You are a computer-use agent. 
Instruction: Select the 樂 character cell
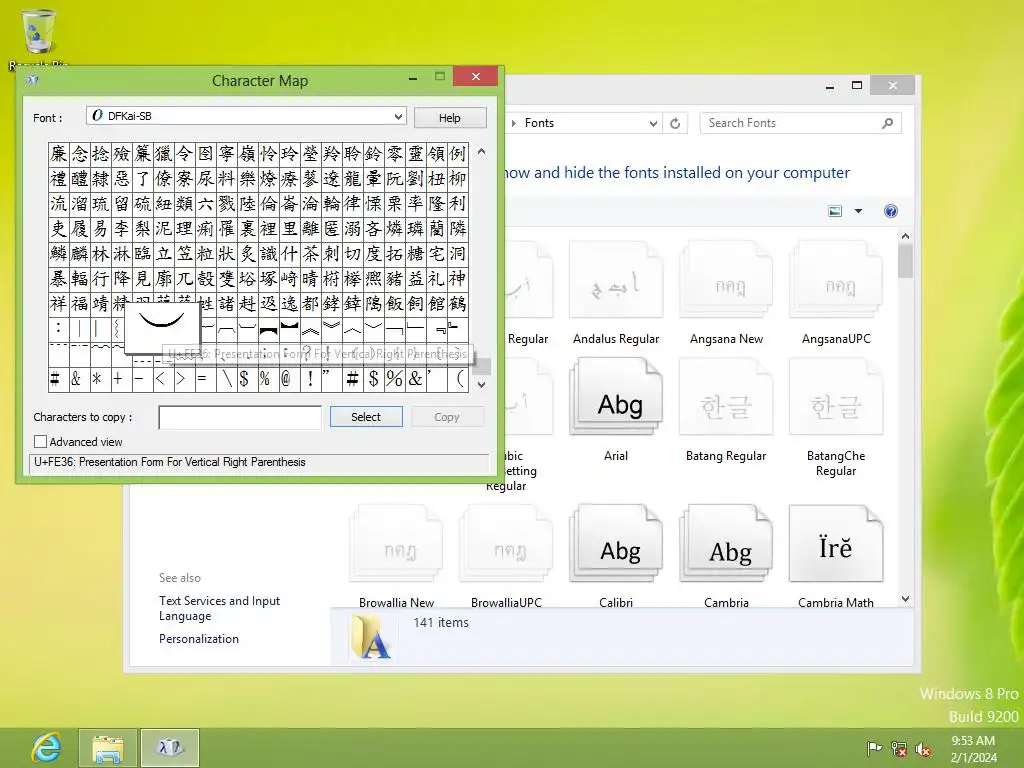[247, 178]
